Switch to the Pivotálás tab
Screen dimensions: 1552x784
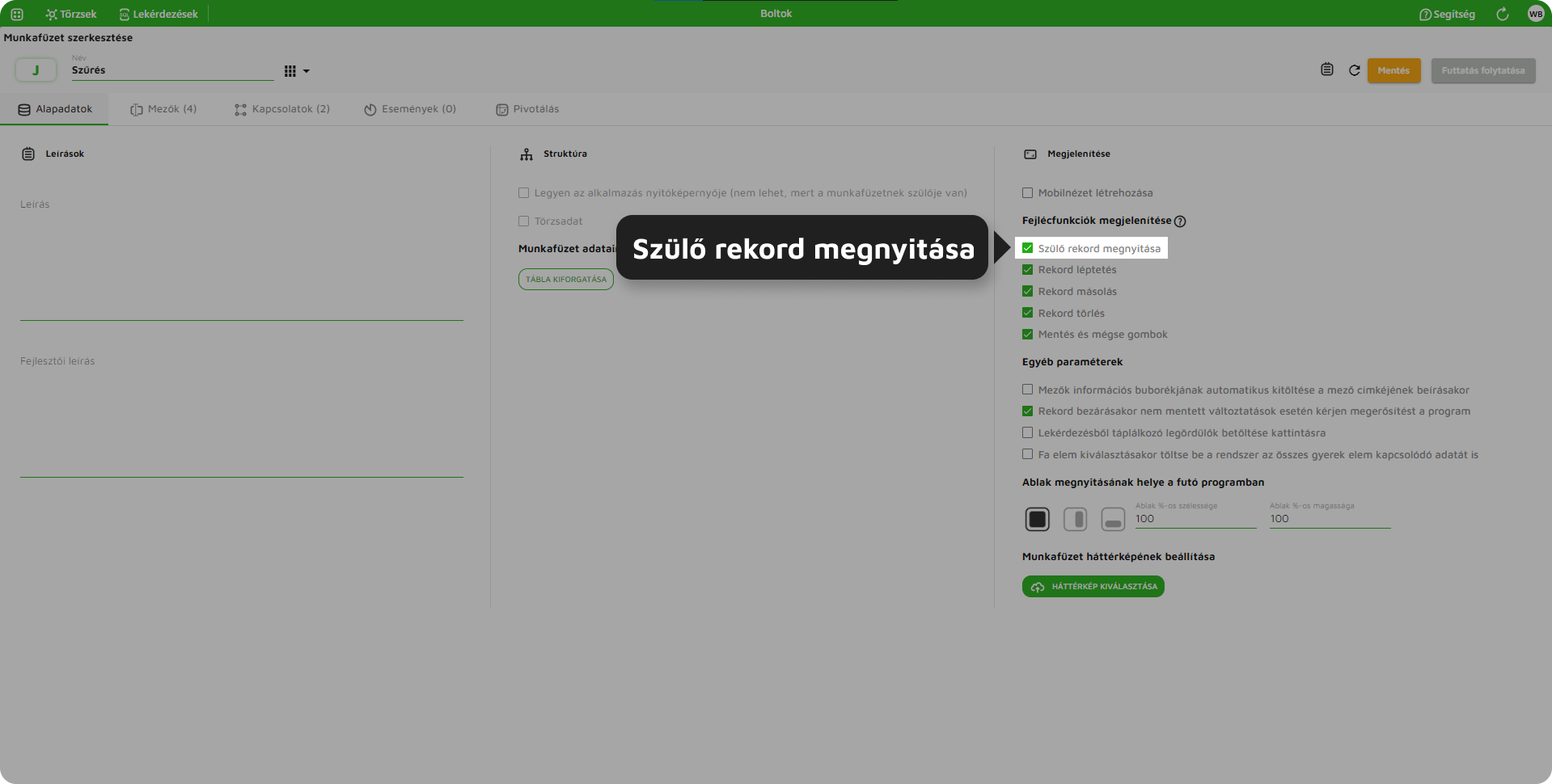coord(527,109)
